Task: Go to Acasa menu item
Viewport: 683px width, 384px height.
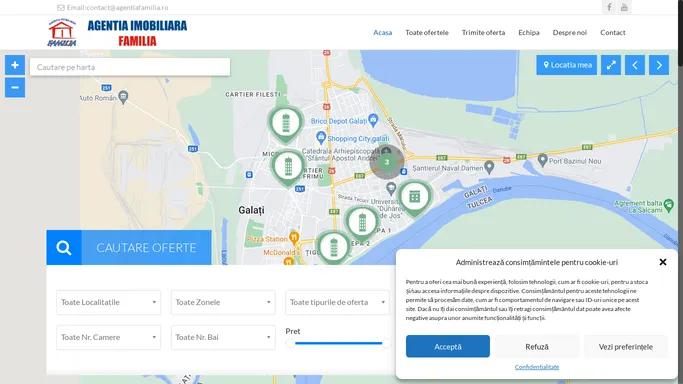Action: [382, 33]
